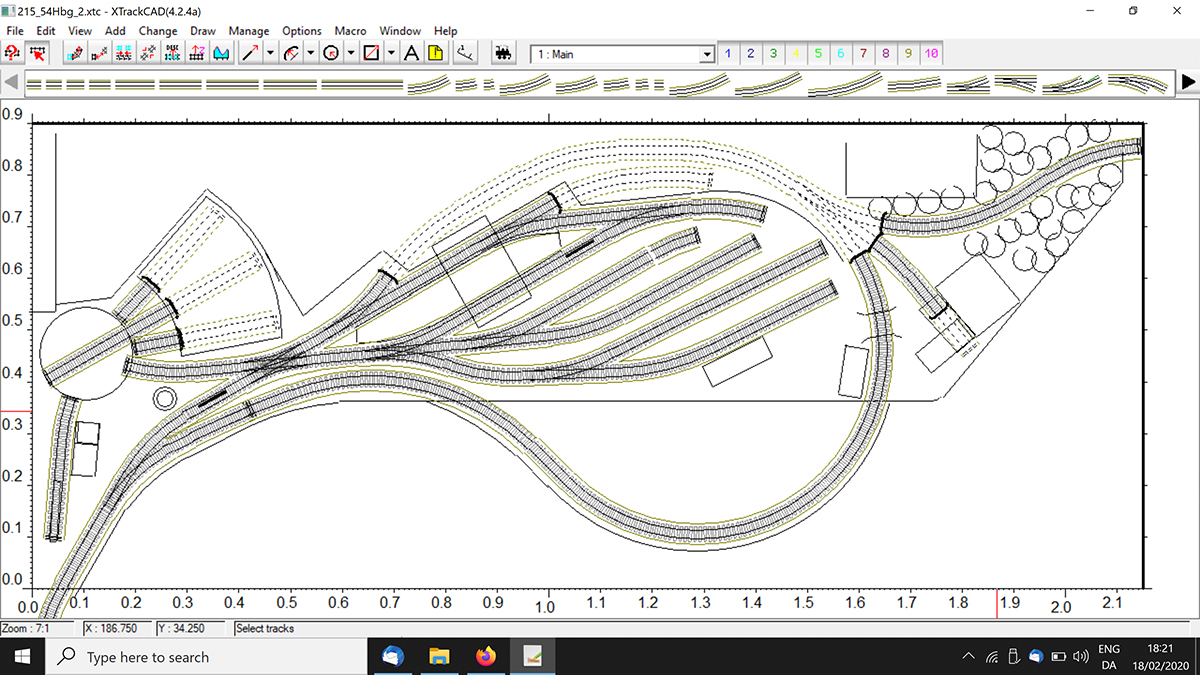Toggle layer 5 visibility button

[819, 54]
